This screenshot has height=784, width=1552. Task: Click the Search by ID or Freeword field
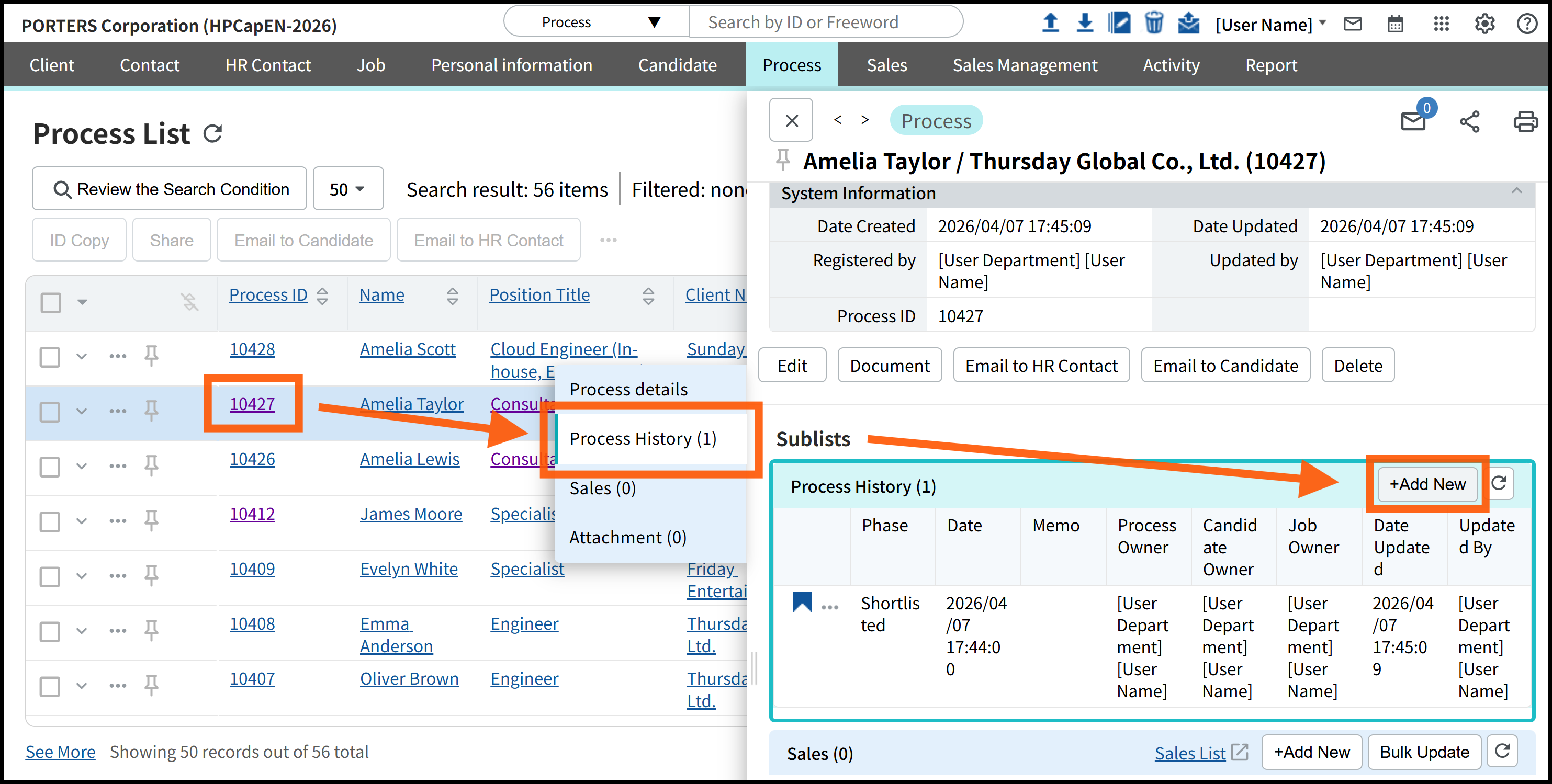point(825,22)
